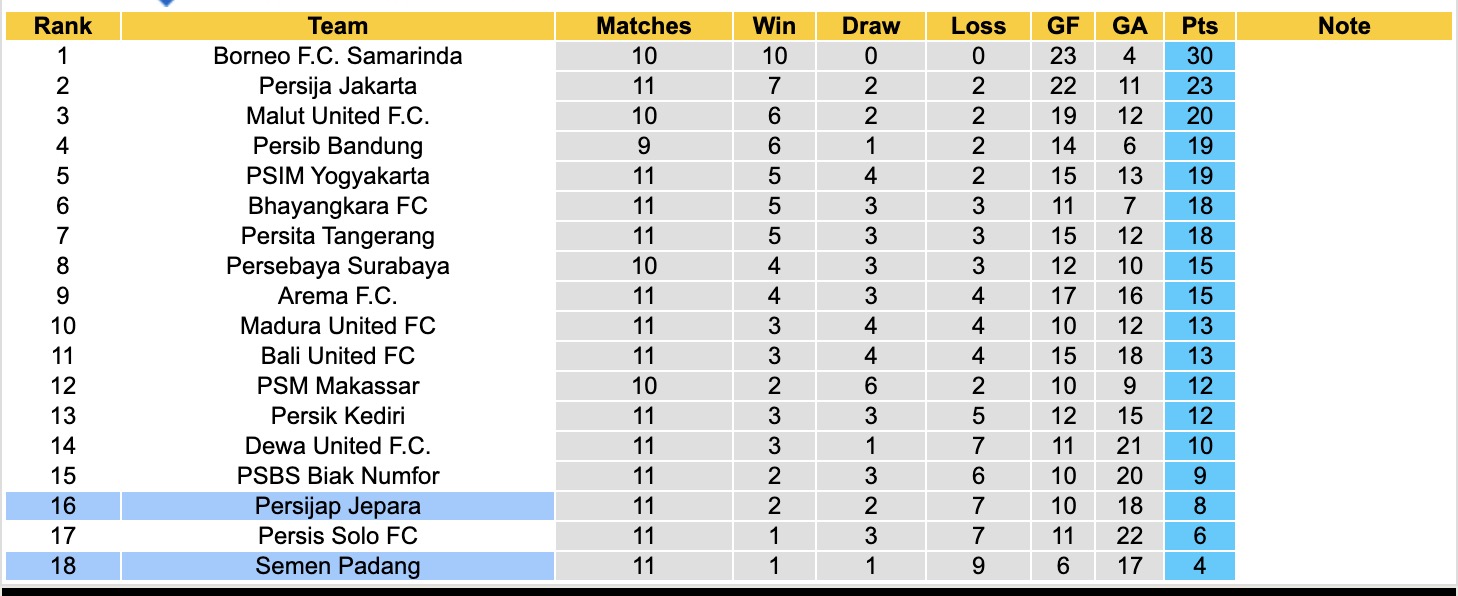Click Borneo's 30 points cell
1458x596 pixels.
(1199, 56)
